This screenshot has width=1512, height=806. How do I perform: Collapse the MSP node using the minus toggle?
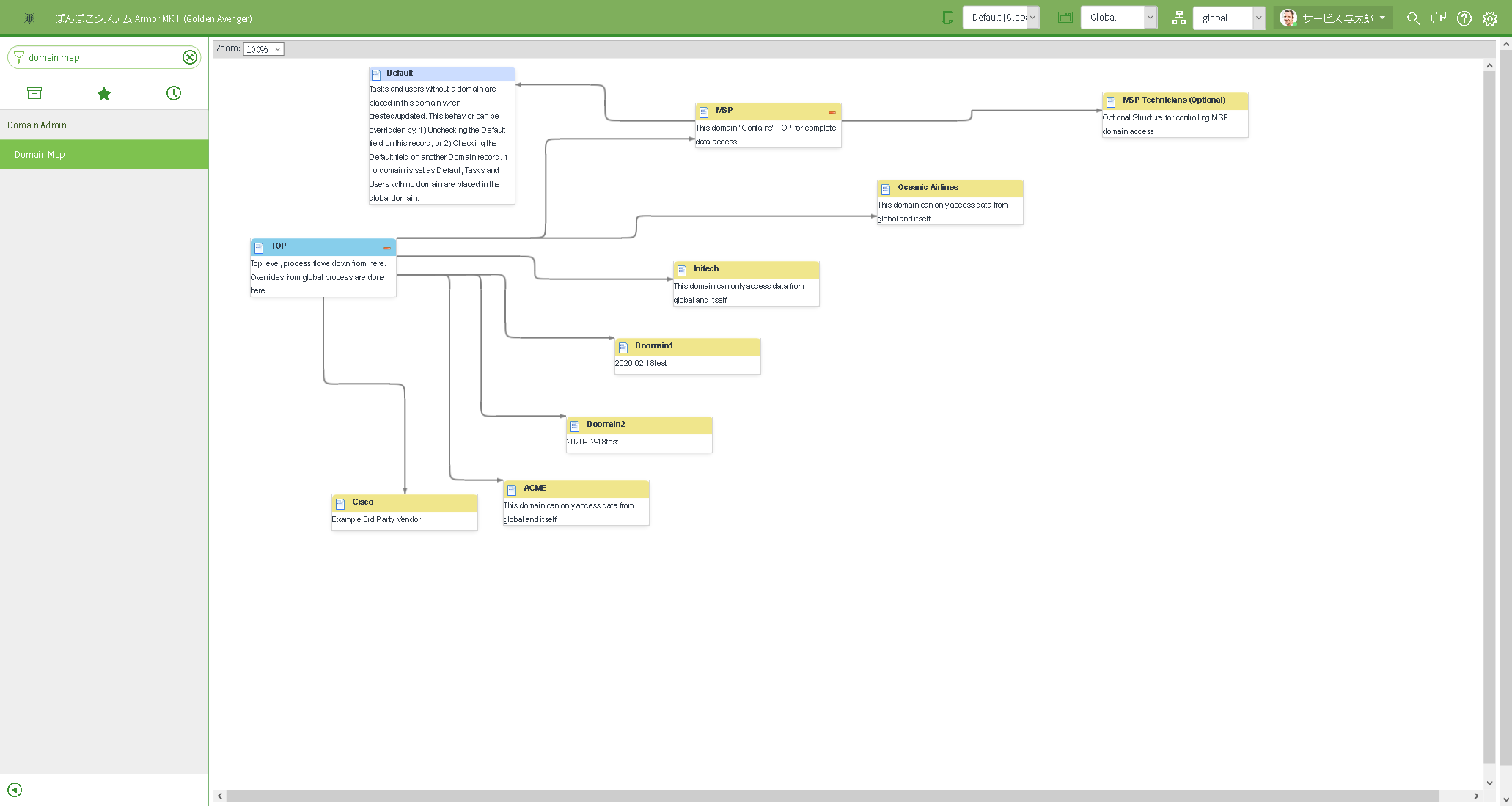tap(832, 112)
